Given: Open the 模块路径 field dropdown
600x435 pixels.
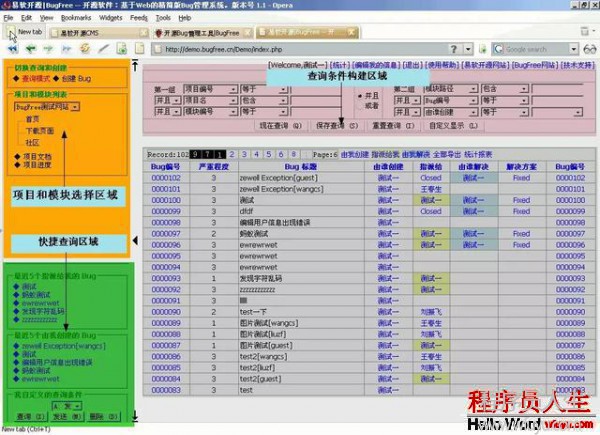Looking at the screenshot, I should point(473,89).
